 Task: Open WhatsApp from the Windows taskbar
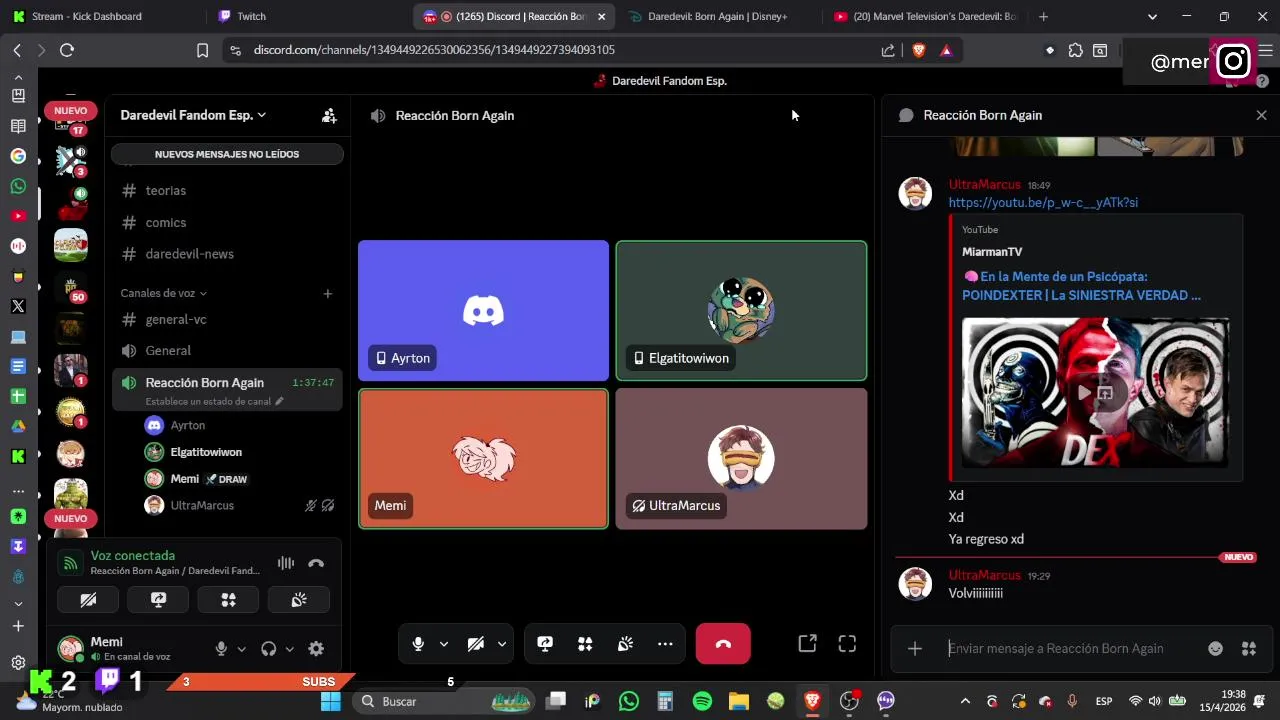coord(629,701)
